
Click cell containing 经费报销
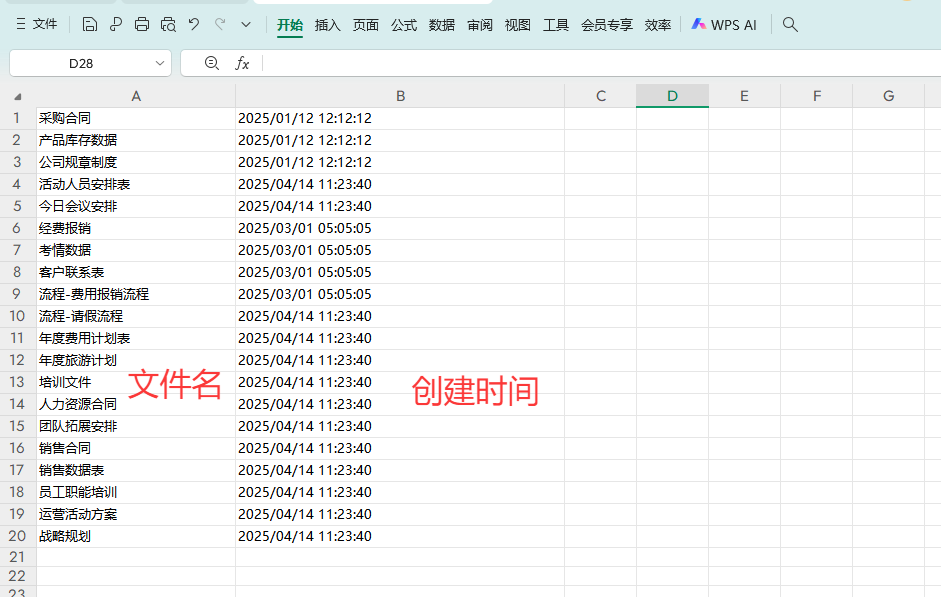tap(136, 228)
